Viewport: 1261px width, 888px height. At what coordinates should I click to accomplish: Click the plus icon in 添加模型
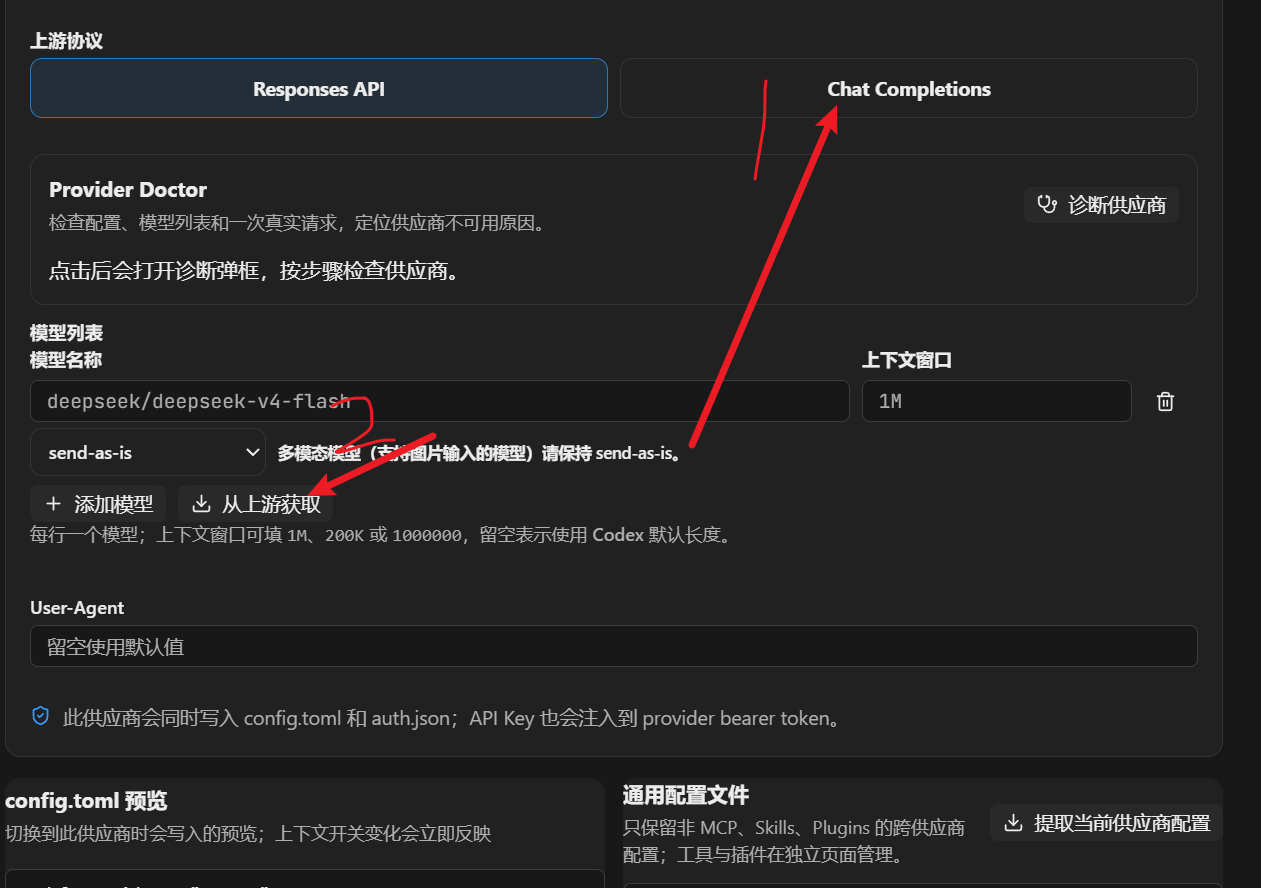53,504
